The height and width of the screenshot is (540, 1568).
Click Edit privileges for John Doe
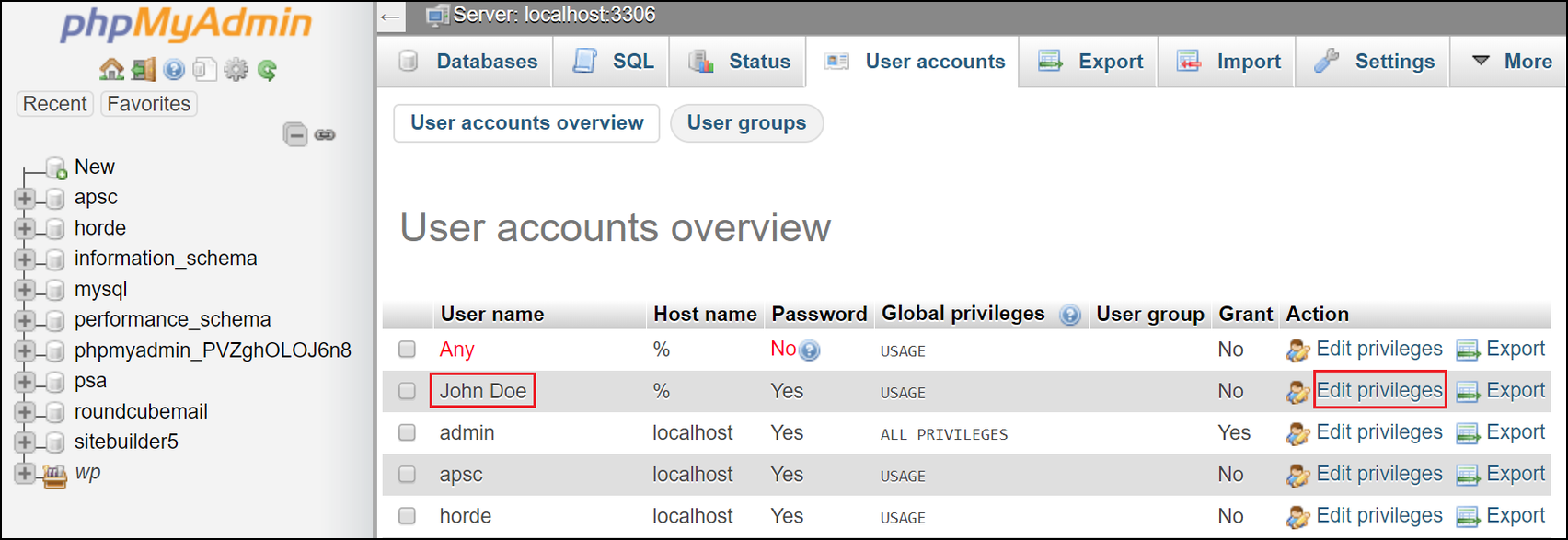point(1378,391)
